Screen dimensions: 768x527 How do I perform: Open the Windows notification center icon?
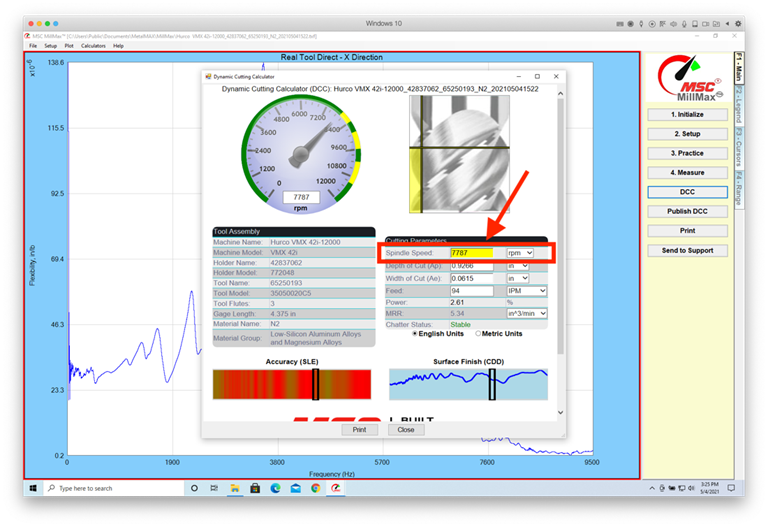(x=731, y=488)
